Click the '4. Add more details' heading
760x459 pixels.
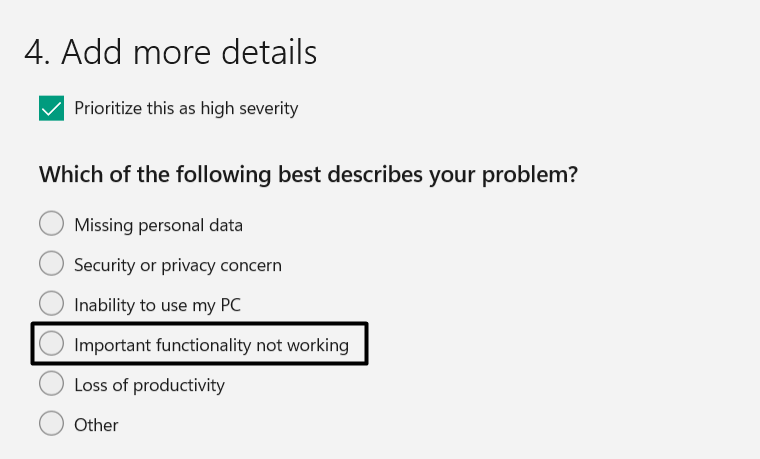coord(170,52)
